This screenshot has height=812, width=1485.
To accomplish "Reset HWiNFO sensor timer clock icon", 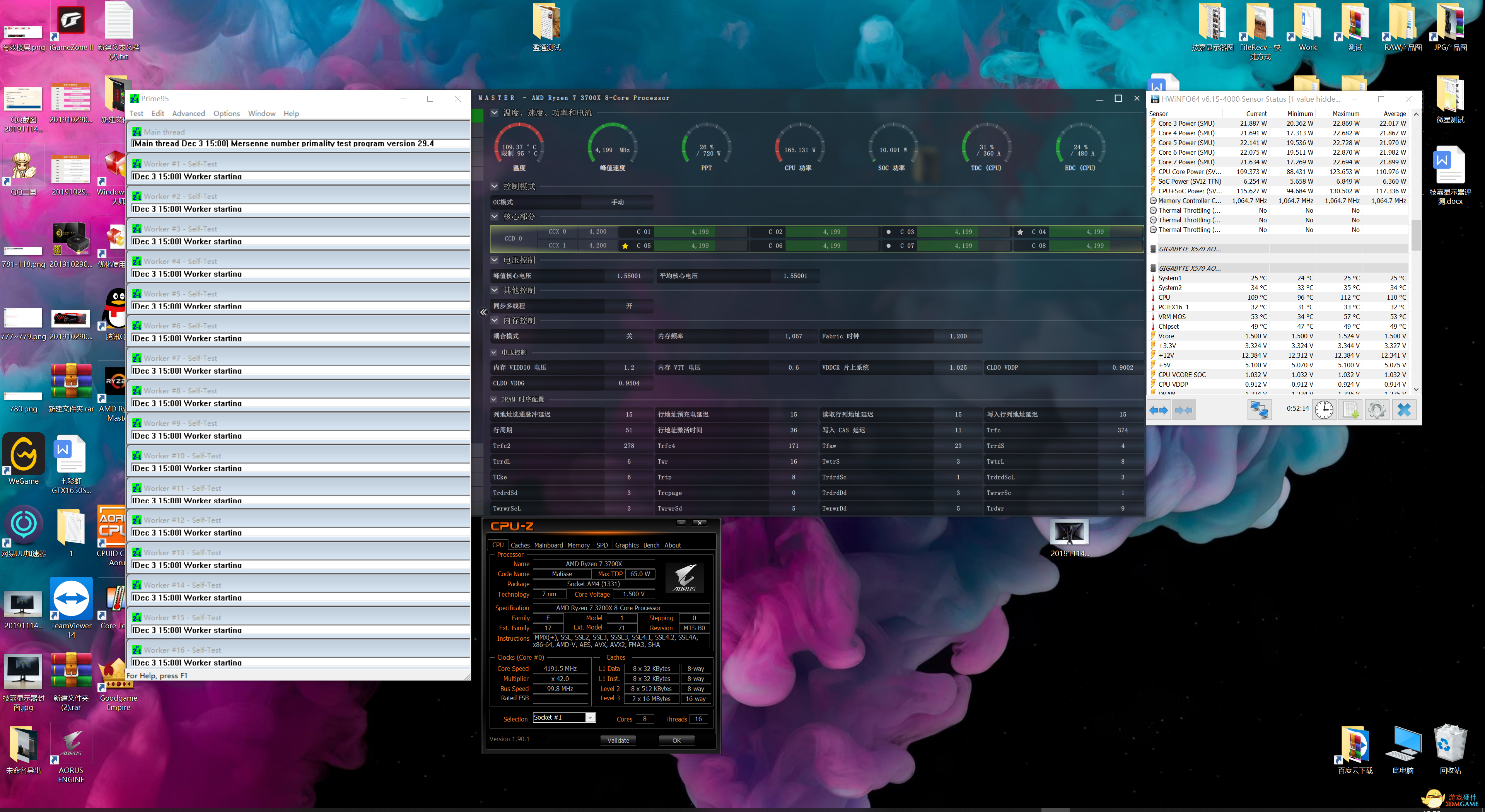I will click(x=1324, y=410).
